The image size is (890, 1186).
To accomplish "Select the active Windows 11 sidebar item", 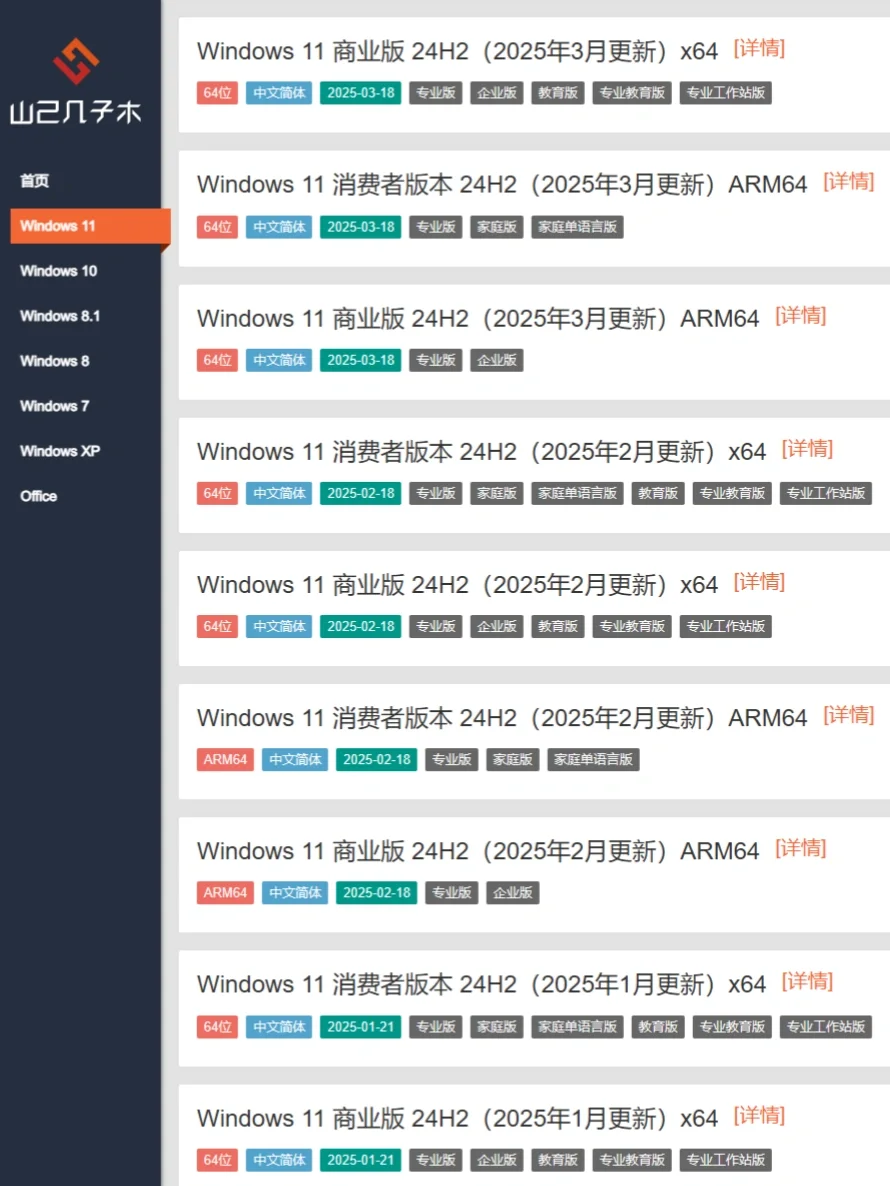I will 60,226.
